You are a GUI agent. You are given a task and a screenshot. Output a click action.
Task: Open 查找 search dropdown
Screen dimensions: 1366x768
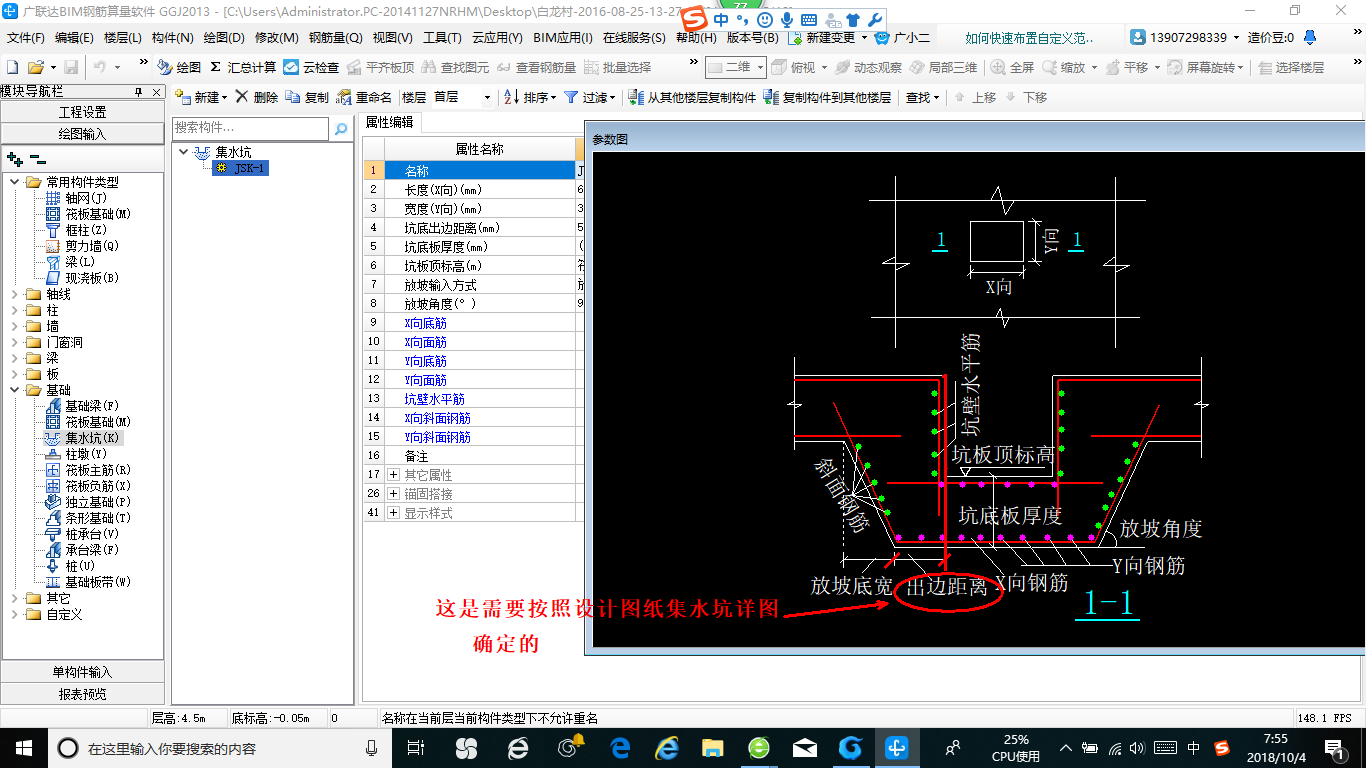point(922,97)
